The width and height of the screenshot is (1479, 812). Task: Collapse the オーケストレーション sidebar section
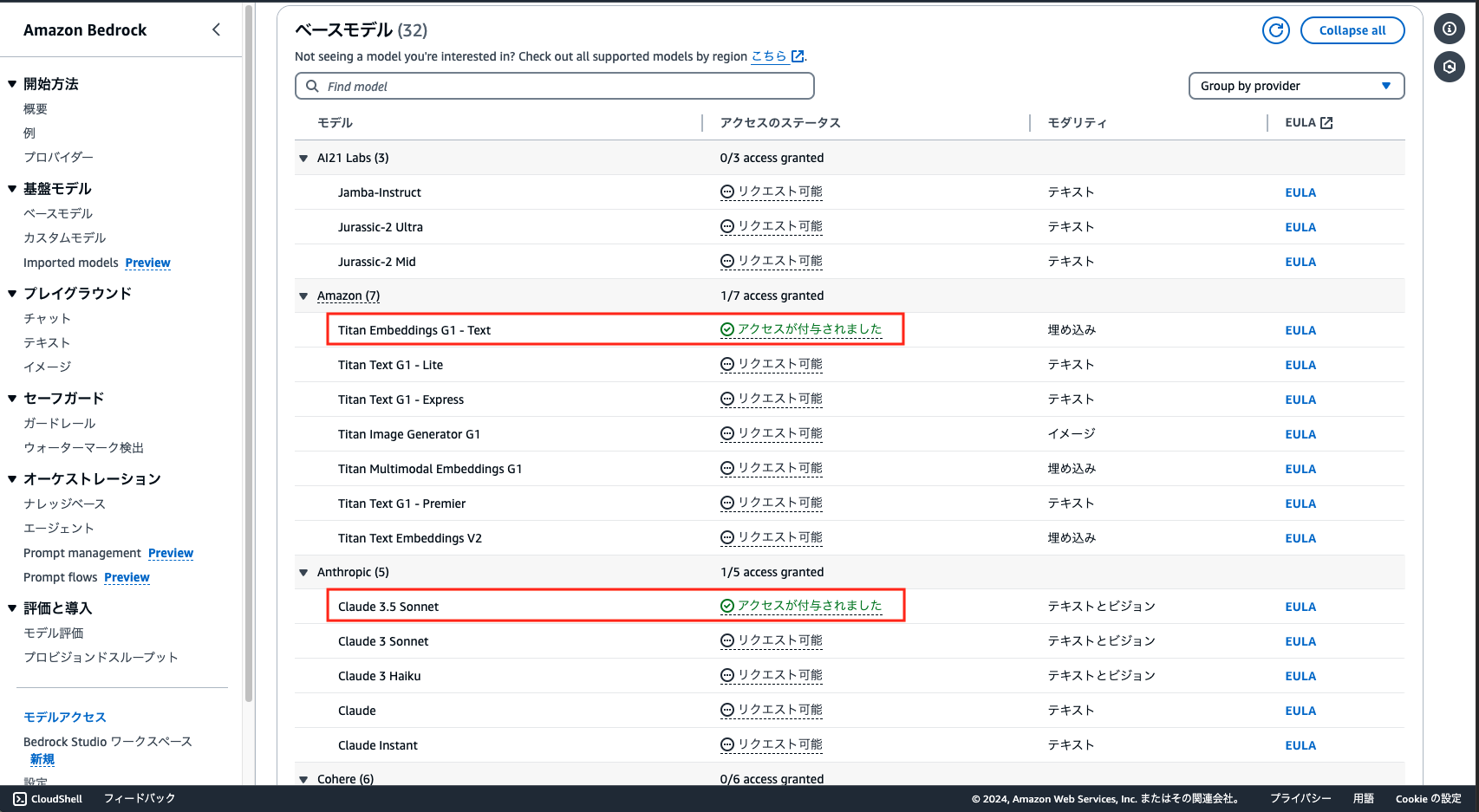coord(12,479)
